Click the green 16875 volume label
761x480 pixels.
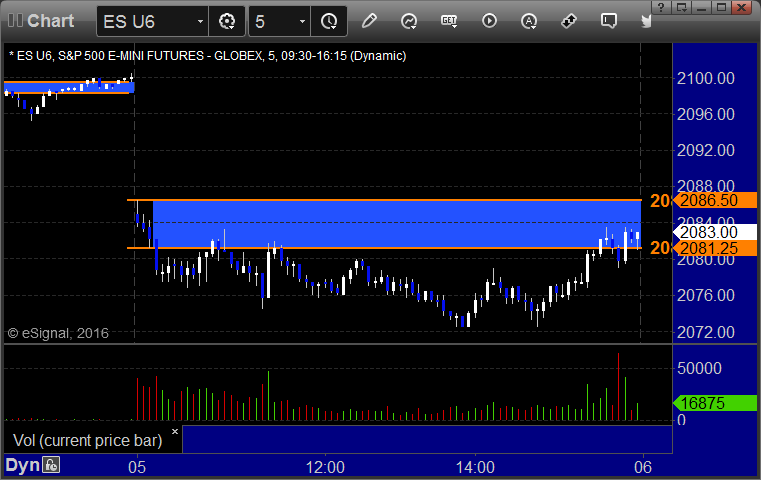coord(714,403)
